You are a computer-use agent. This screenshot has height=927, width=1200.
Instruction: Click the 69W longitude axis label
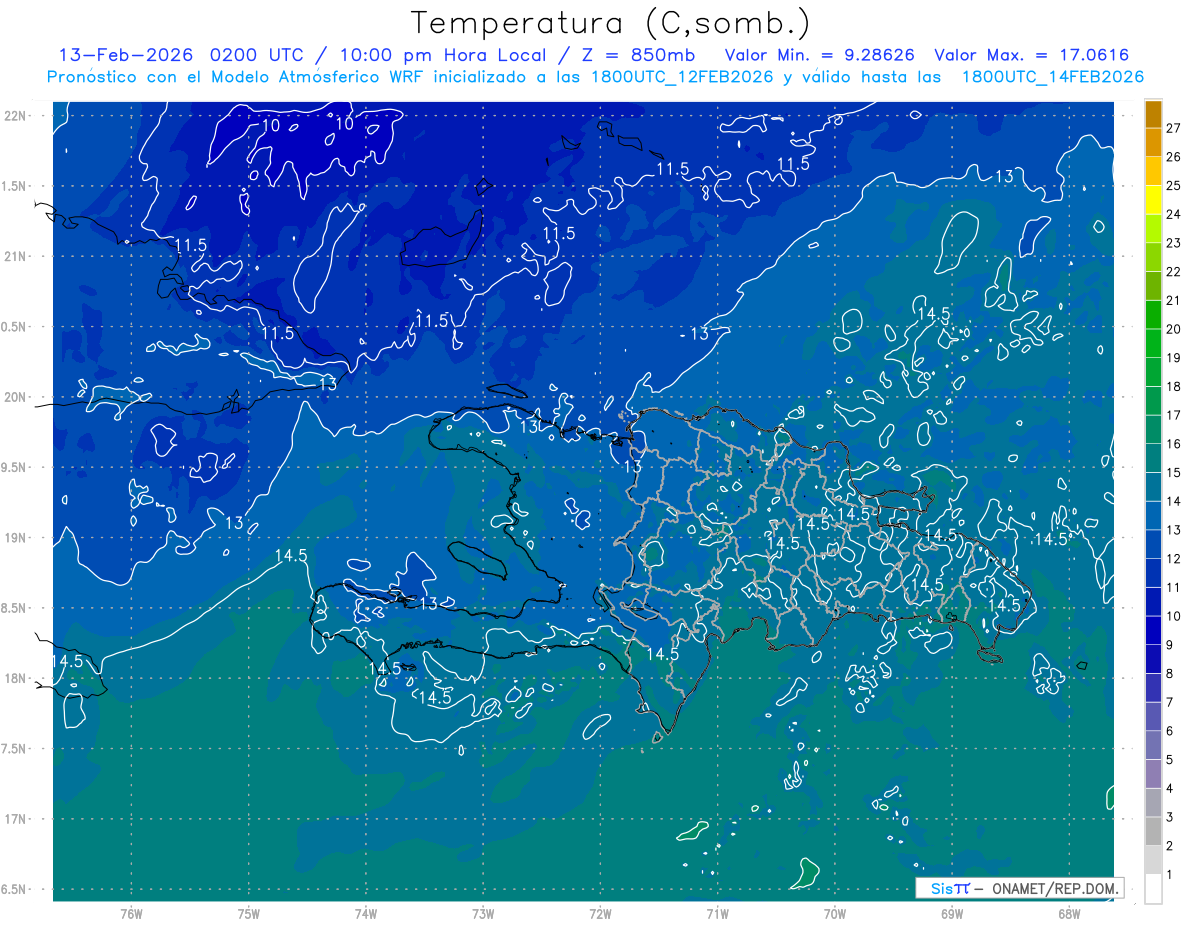pyautogui.click(x=951, y=913)
